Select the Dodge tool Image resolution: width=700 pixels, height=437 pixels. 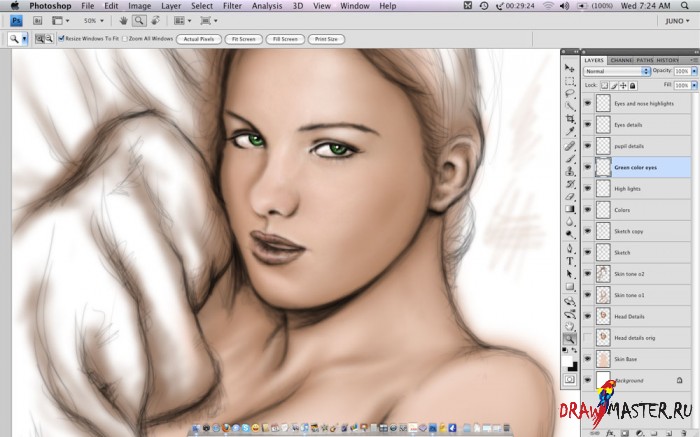pyautogui.click(x=570, y=233)
